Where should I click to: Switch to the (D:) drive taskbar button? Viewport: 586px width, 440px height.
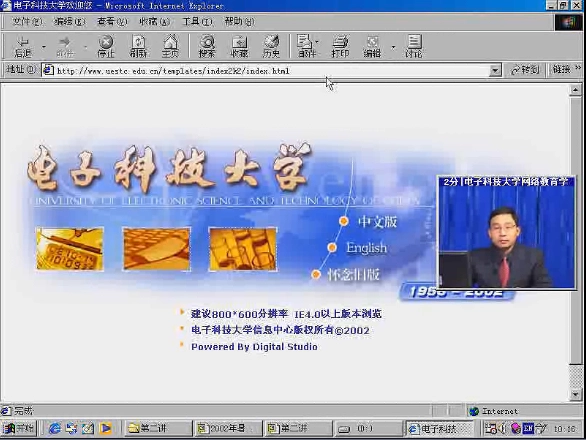click(x=368, y=428)
